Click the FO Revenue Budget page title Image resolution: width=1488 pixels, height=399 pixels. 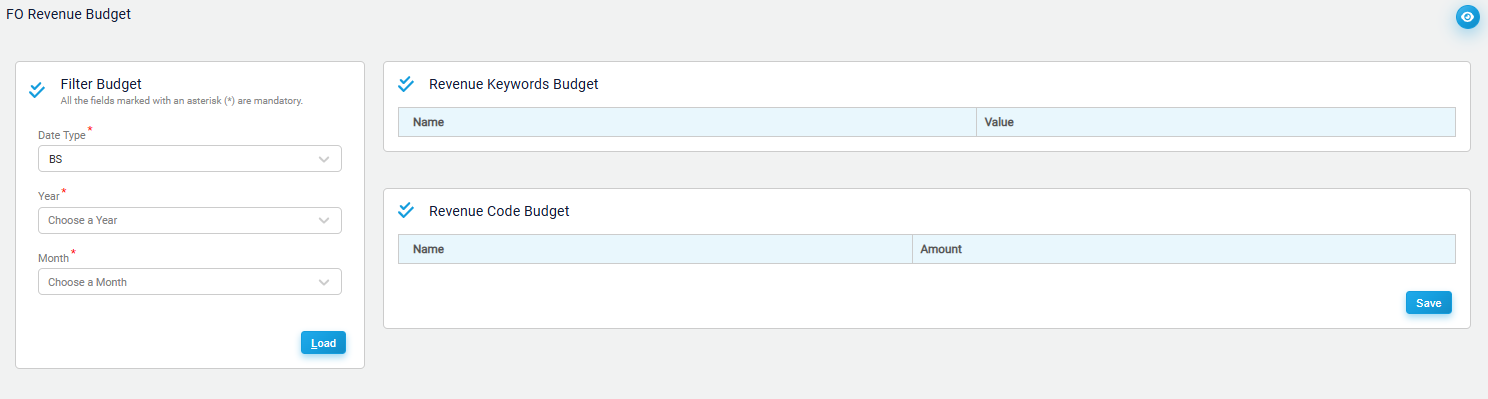69,14
